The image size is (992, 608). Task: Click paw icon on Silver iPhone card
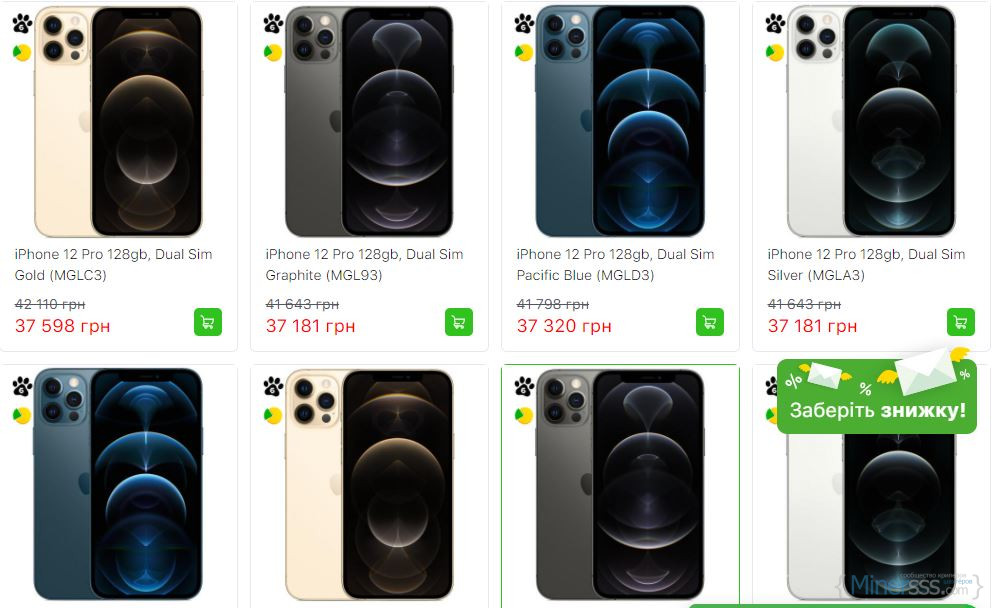[x=775, y=23]
